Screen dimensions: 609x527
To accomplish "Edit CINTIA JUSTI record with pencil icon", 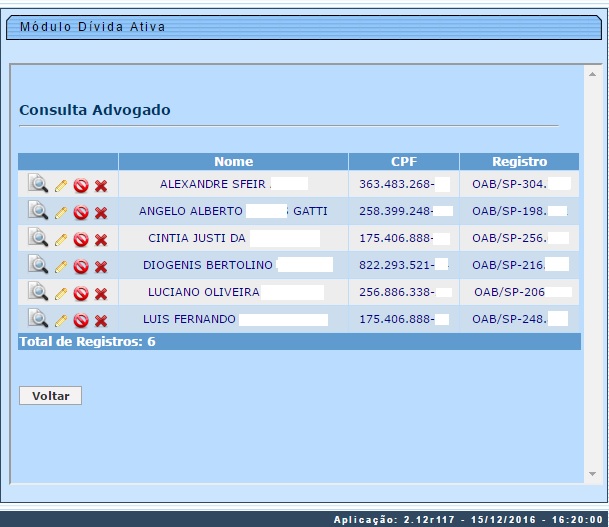I will click(x=61, y=239).
